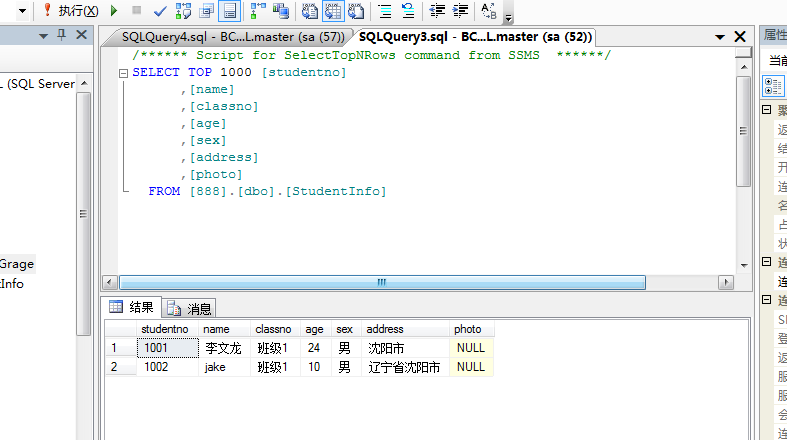Screen dimensions: 787x440
Task: Click the query options icon
Action: (x=206, y=11)
